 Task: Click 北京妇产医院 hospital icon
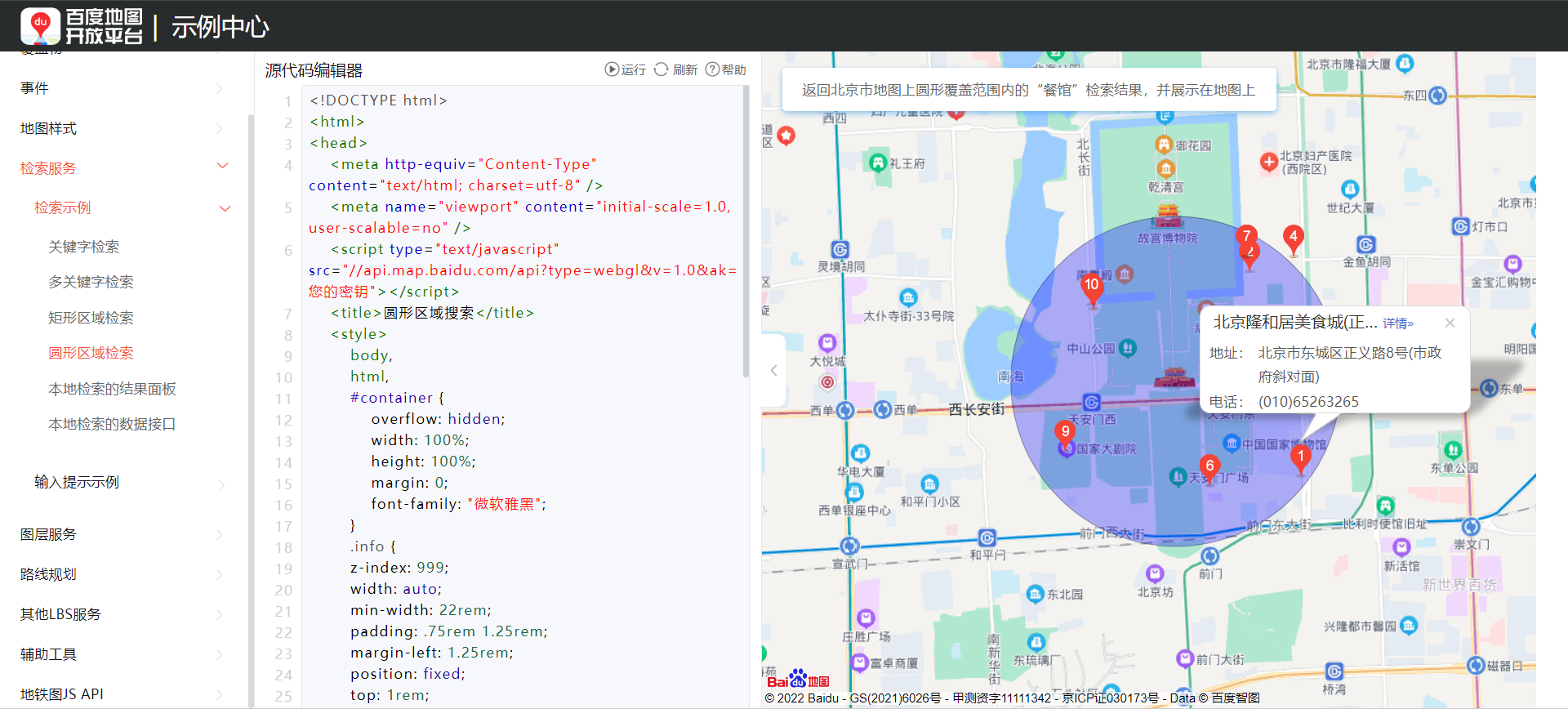(1269, 162)
